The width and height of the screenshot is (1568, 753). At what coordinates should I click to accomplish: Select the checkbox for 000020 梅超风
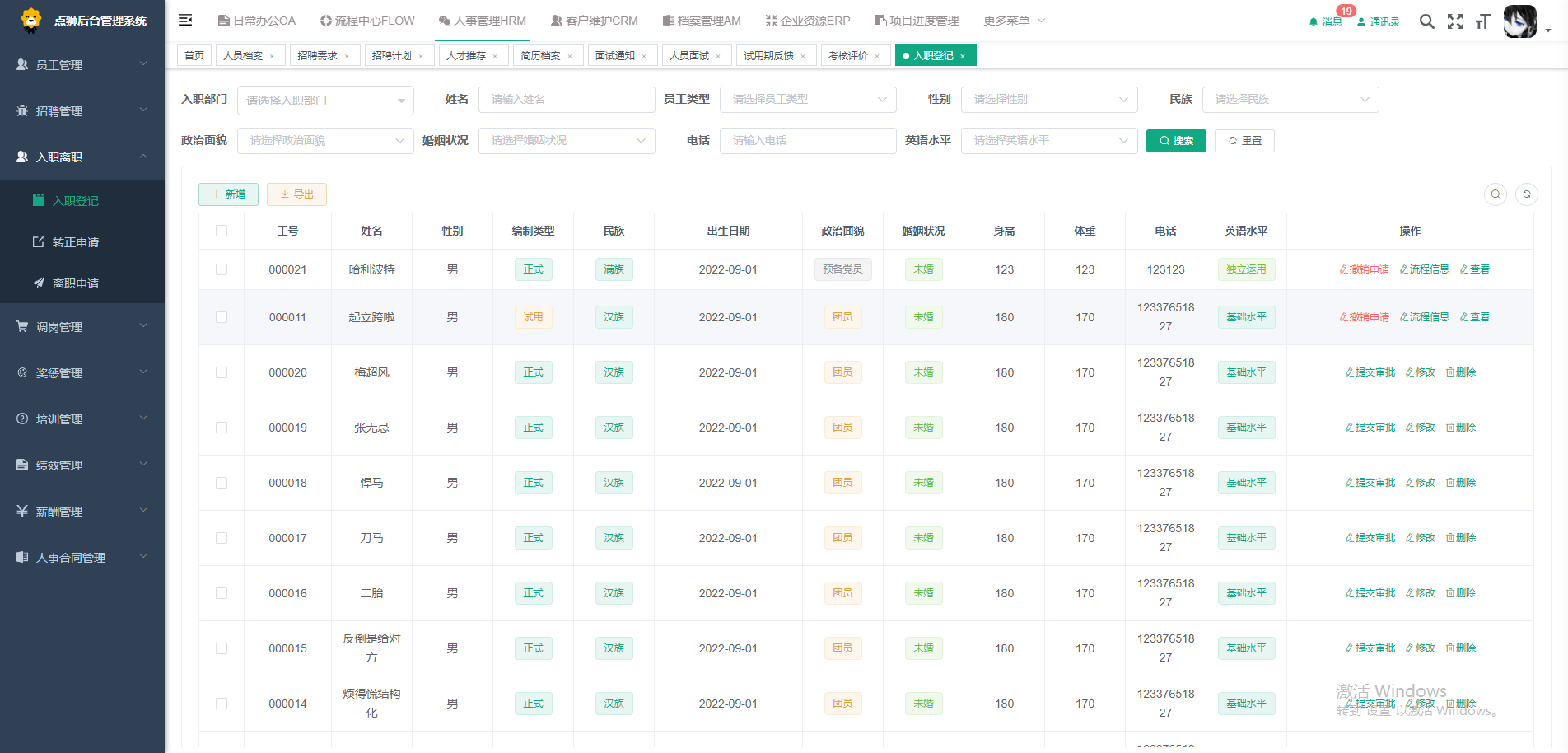[222, 372]
